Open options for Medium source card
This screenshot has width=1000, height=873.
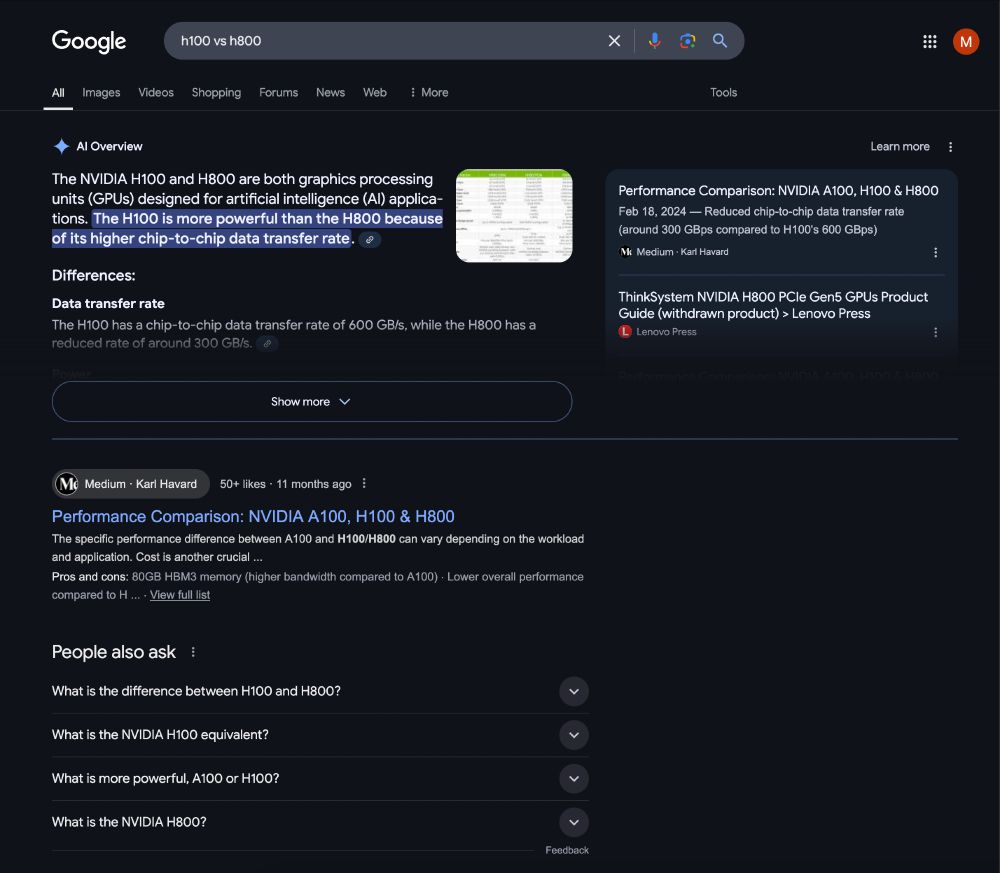click(x=935, y=253)
